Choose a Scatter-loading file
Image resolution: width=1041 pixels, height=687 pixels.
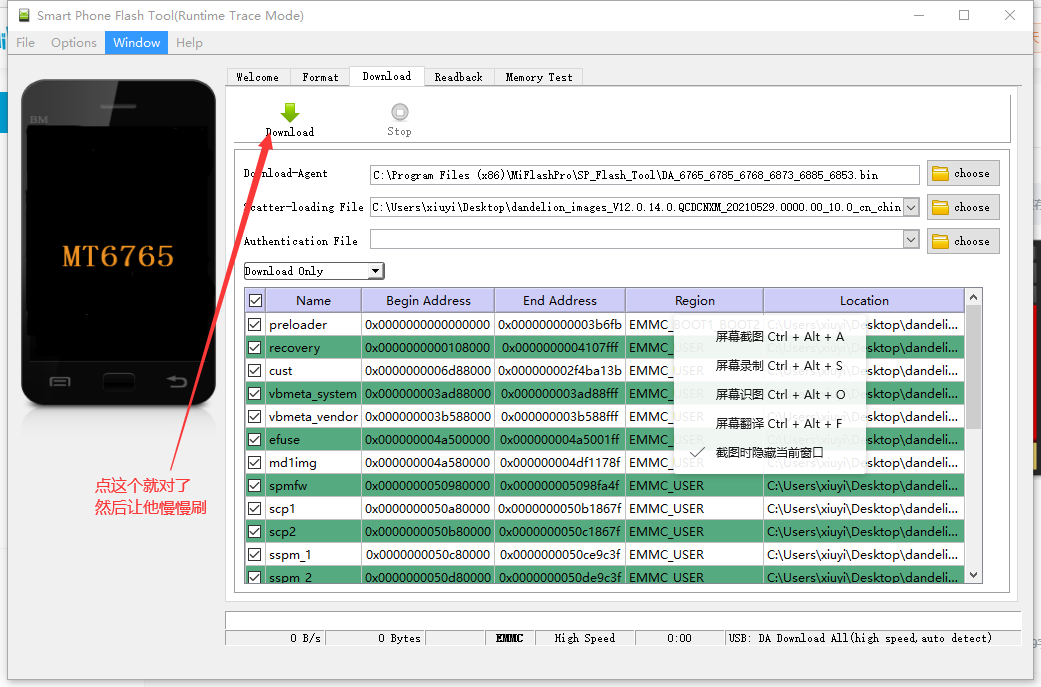pyautogui.click(x=963, y=207)
